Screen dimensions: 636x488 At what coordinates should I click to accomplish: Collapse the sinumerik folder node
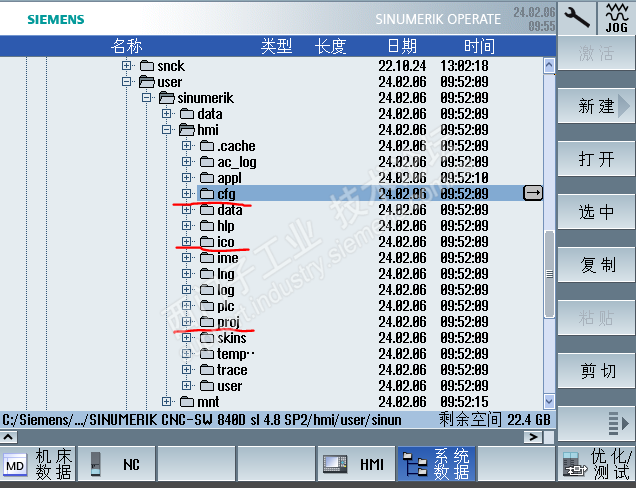[146, 98]
